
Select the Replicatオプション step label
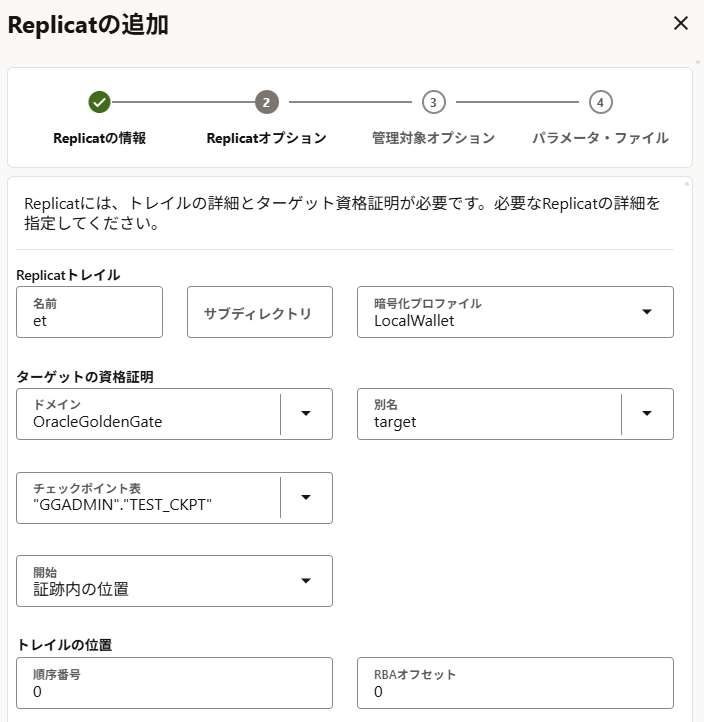pyautogui.click(x=266, y=138)
